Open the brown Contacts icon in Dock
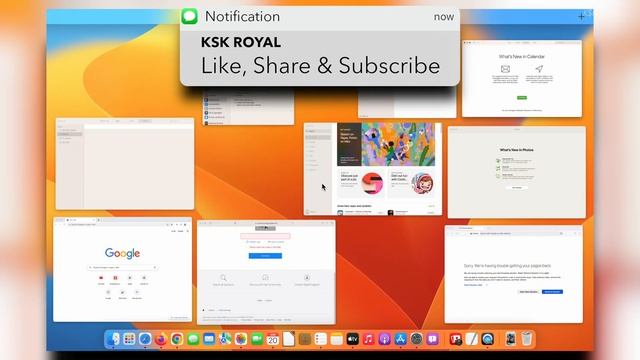The height and width of the screenshot is (360, 640). point(304,339)
